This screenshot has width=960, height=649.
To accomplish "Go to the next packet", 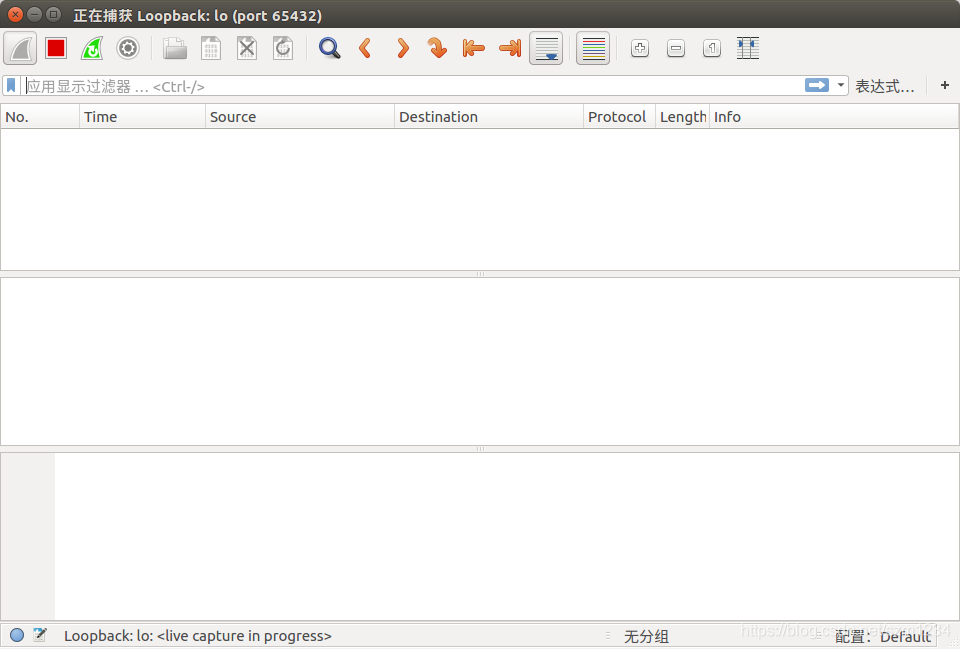I will pos(401,48).
